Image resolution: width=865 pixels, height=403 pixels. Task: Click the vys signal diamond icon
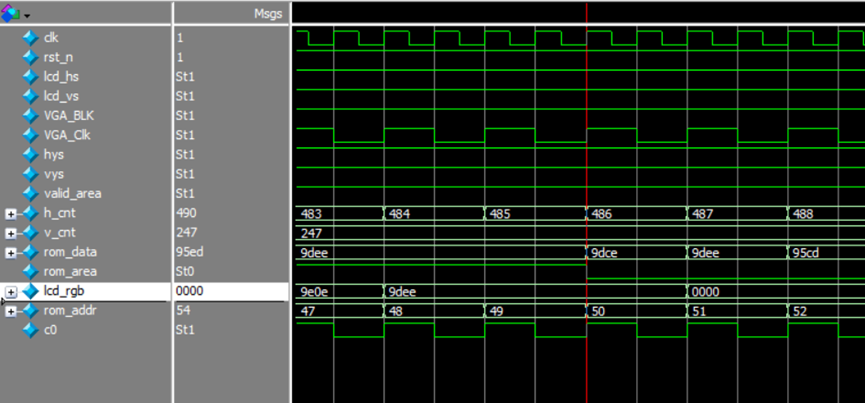30,174
